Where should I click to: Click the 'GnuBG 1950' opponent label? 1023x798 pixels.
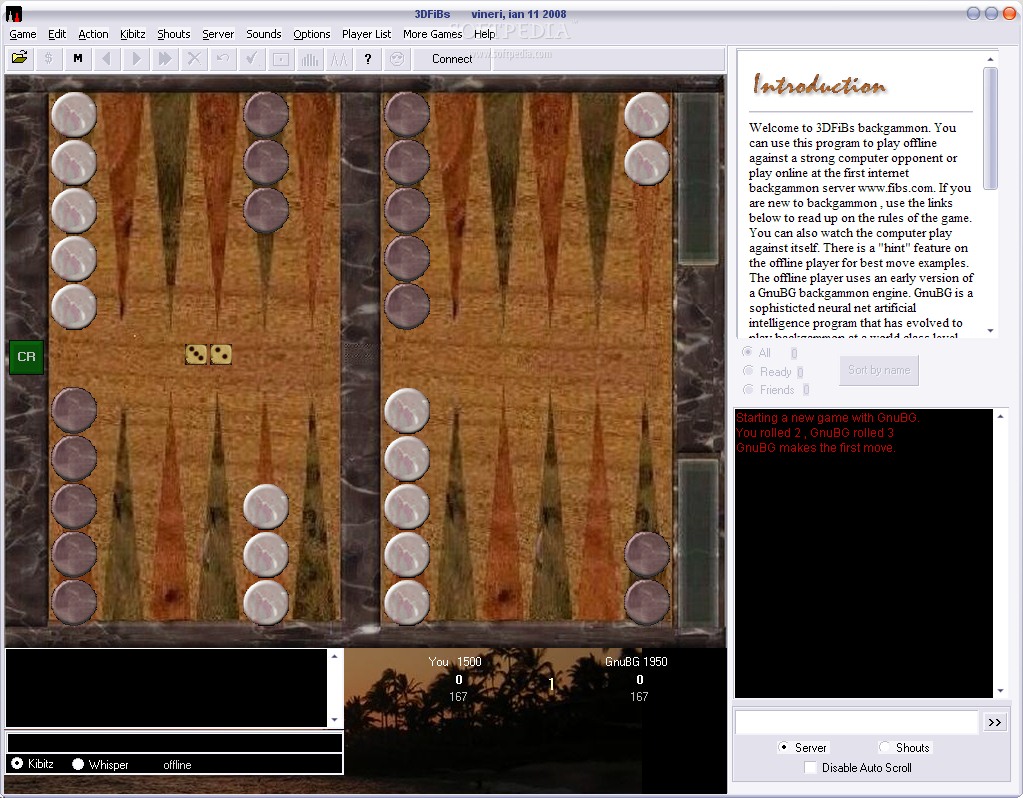636,662
